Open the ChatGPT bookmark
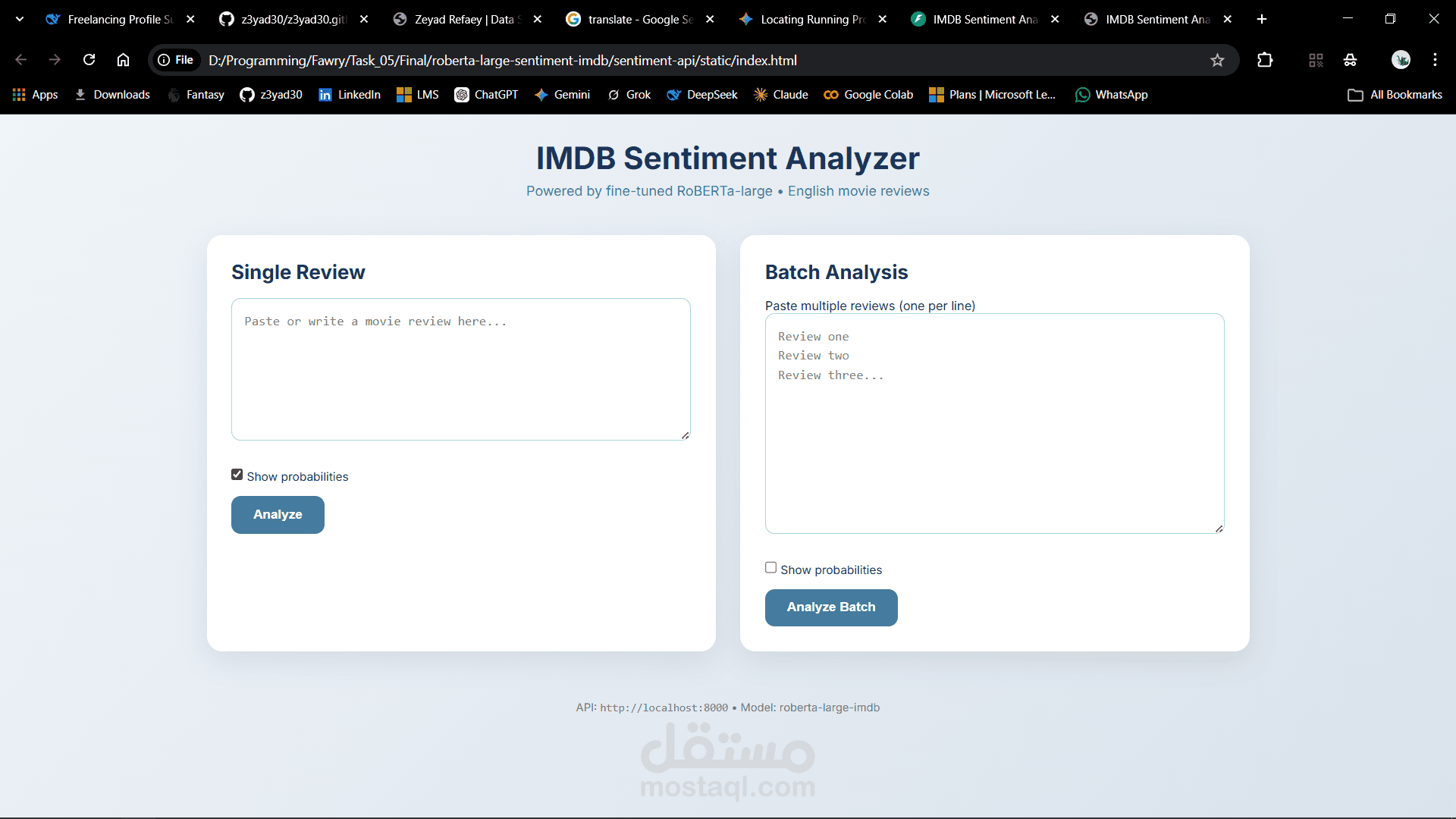Image resolution: width=1456 pixels, height=819 pixels. (486, 95)
